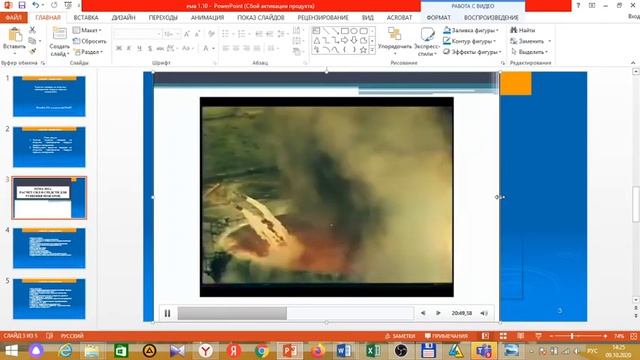
Task: Toggle italic formatting К
Action: pyautogui.click(x=129, y=48)
